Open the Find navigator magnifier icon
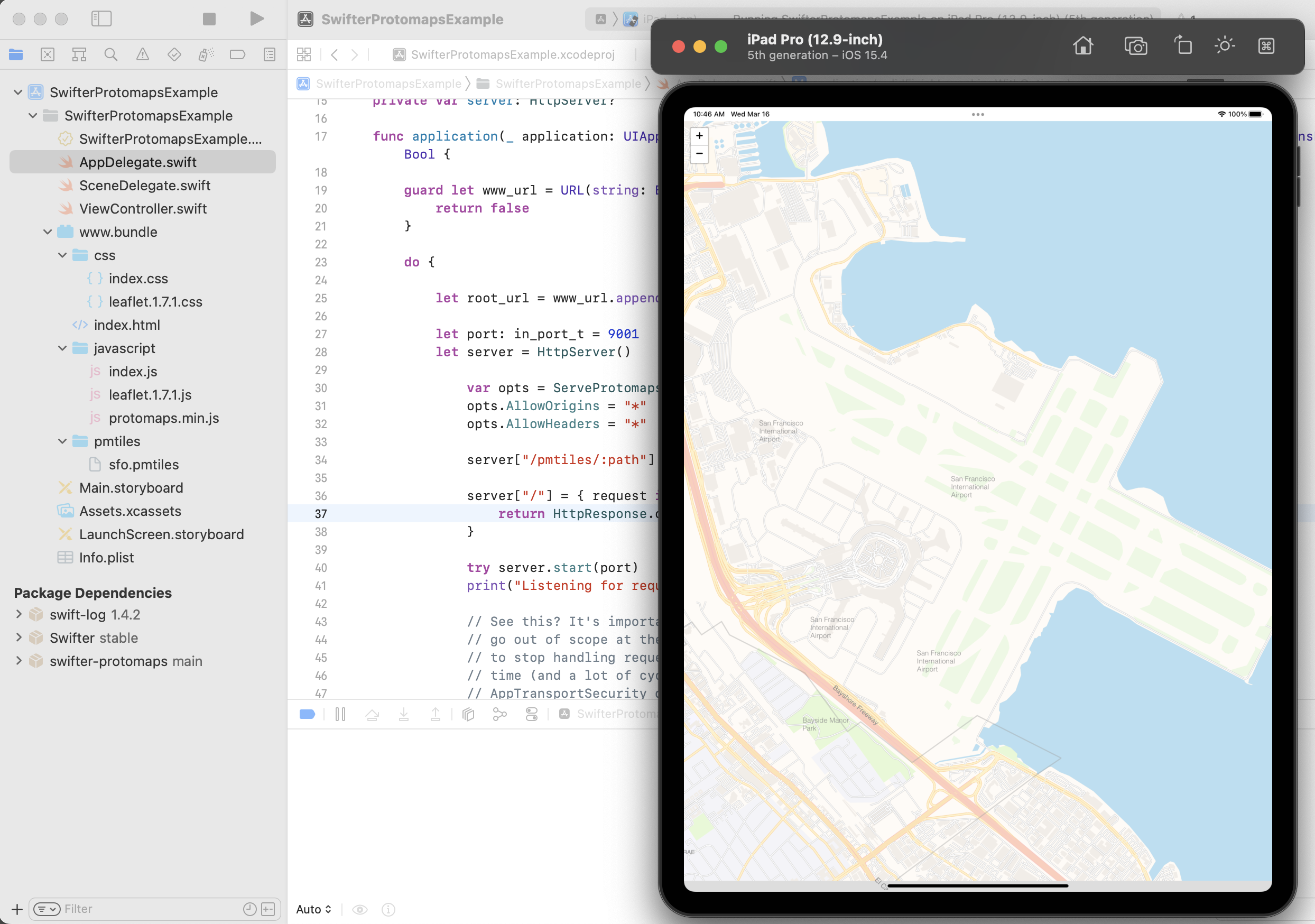The width and height of the screenshot is (1315, 924). point(110,54)
